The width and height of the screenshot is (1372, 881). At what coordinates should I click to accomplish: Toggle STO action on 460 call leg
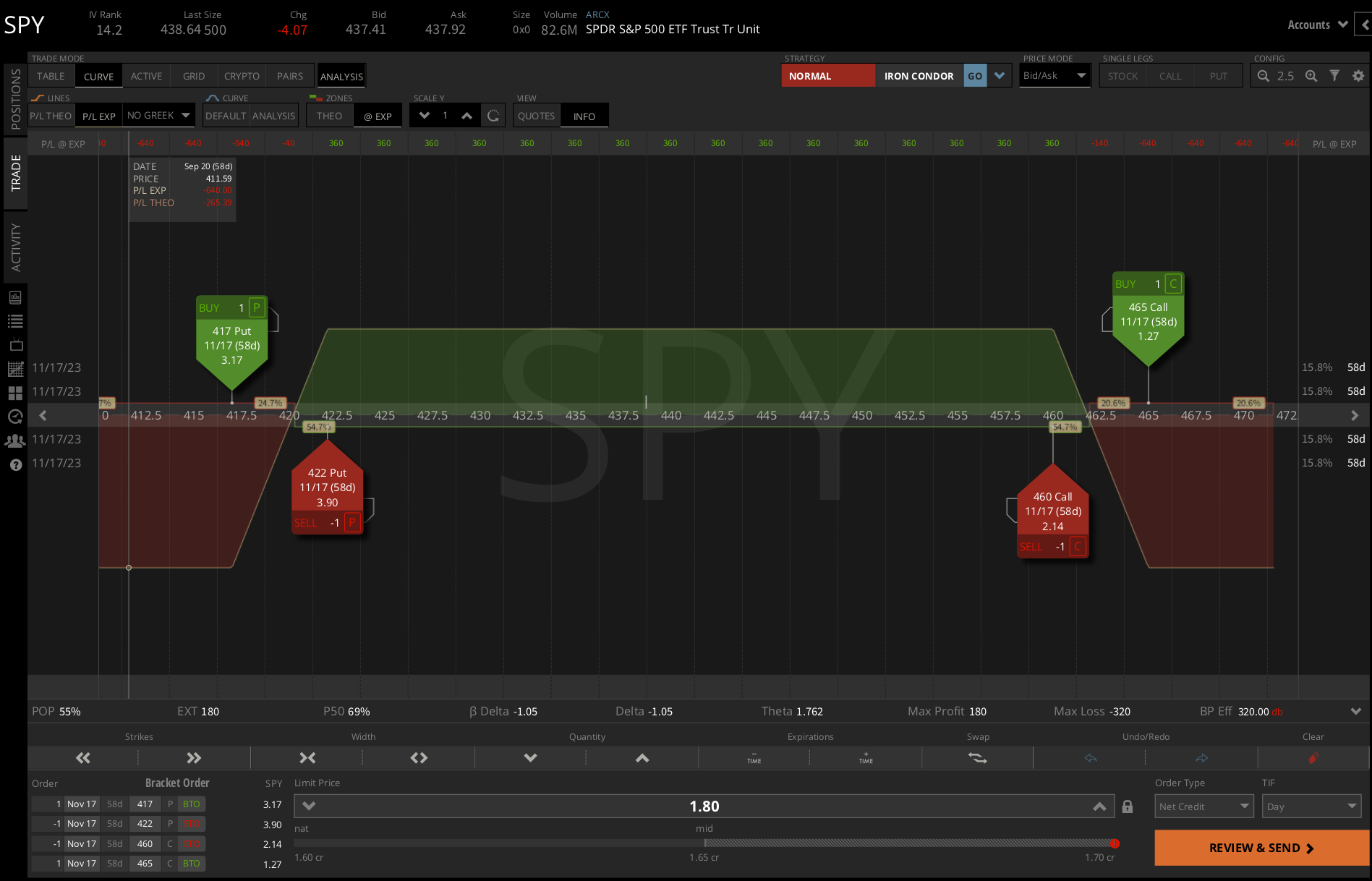click(191, 843)
